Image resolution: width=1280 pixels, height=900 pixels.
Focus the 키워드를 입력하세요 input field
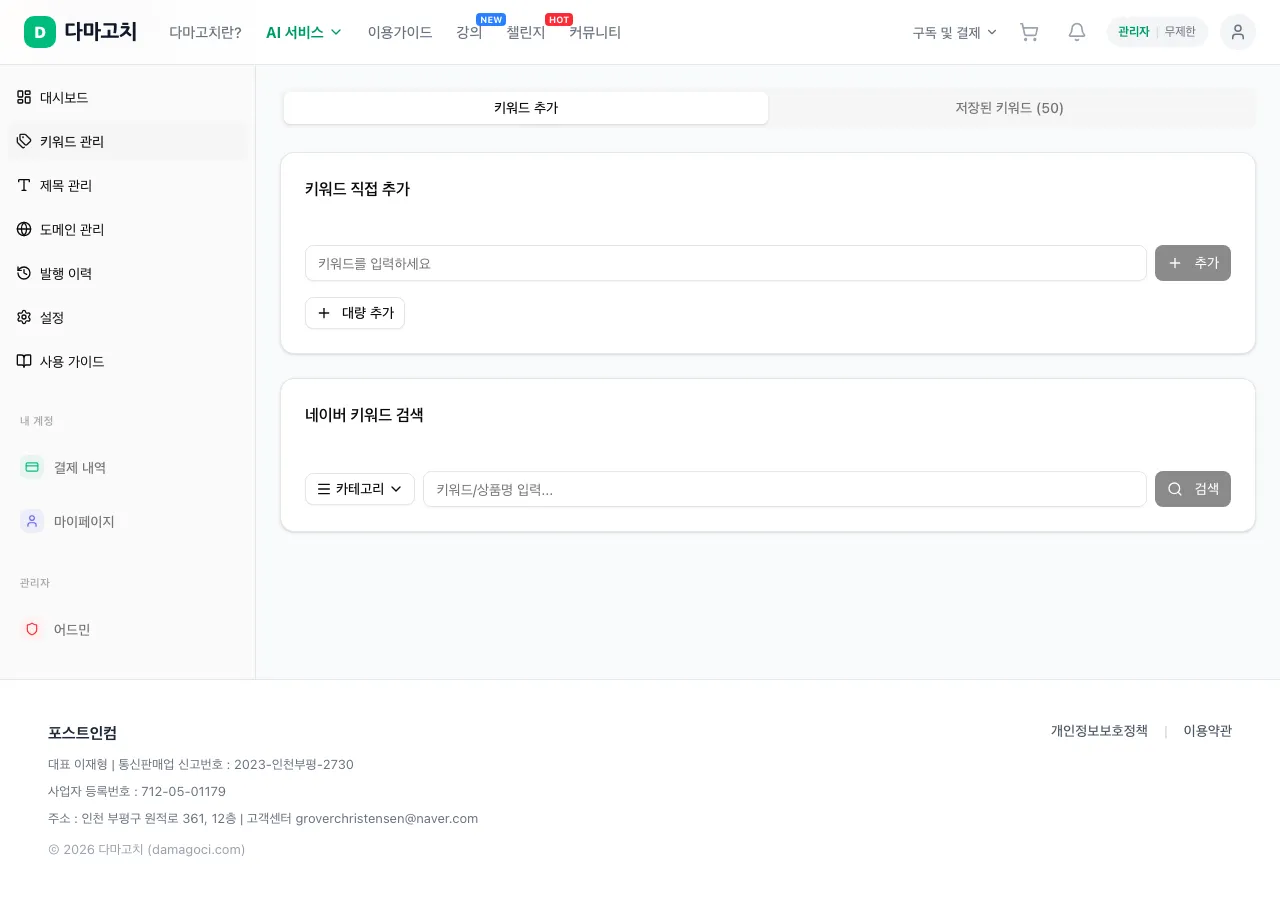pos(726,263)
